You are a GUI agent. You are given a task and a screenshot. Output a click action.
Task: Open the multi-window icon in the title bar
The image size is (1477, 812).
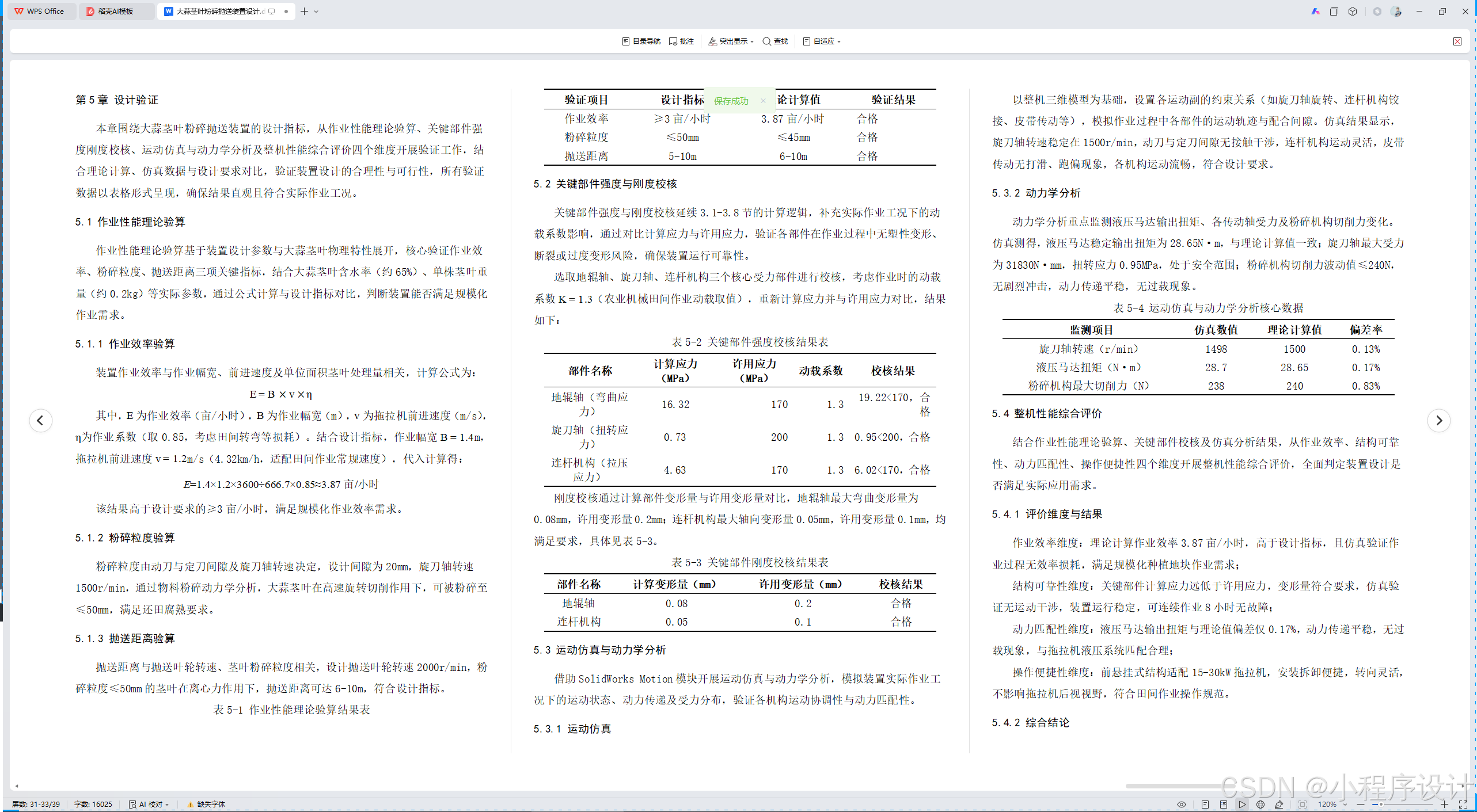(x=1334, y=12)
